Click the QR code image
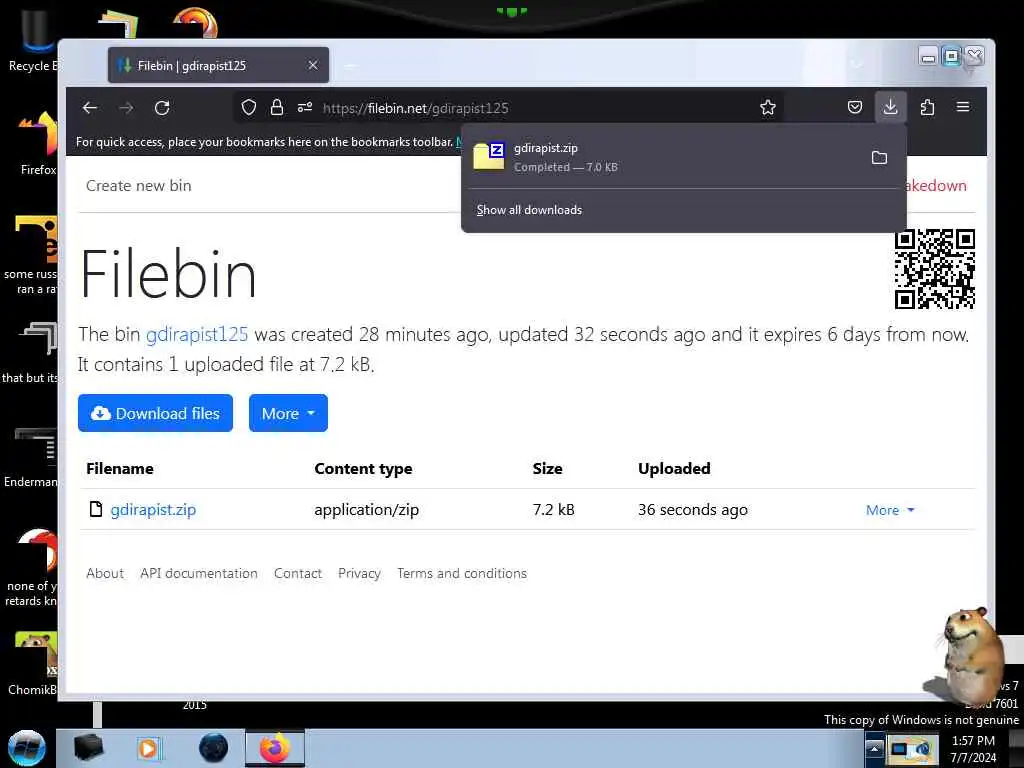1024x768 pixels. coord(935,268)
